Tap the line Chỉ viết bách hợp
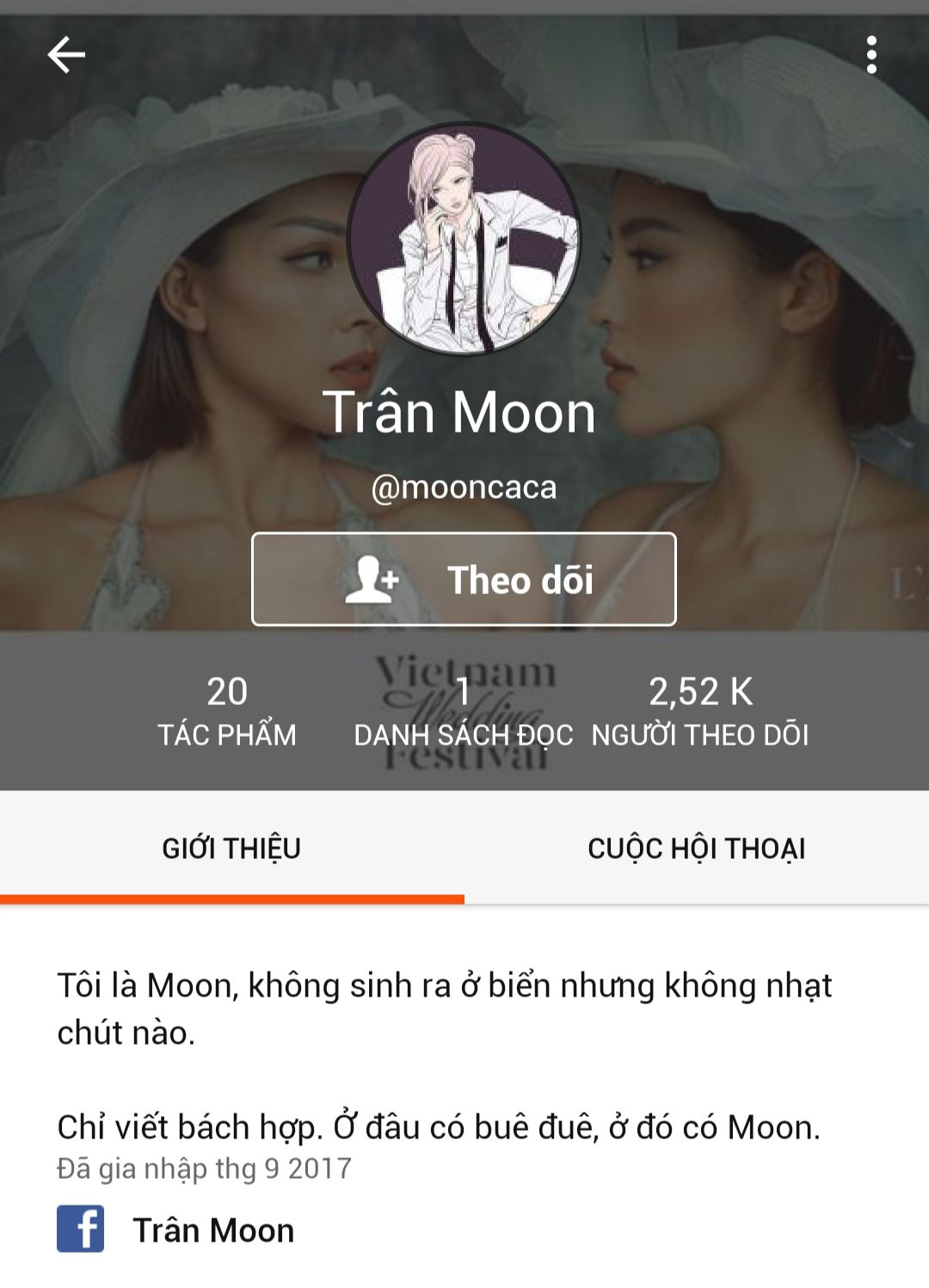Viewport: 929px width, 1288px height. (439, 1127)
